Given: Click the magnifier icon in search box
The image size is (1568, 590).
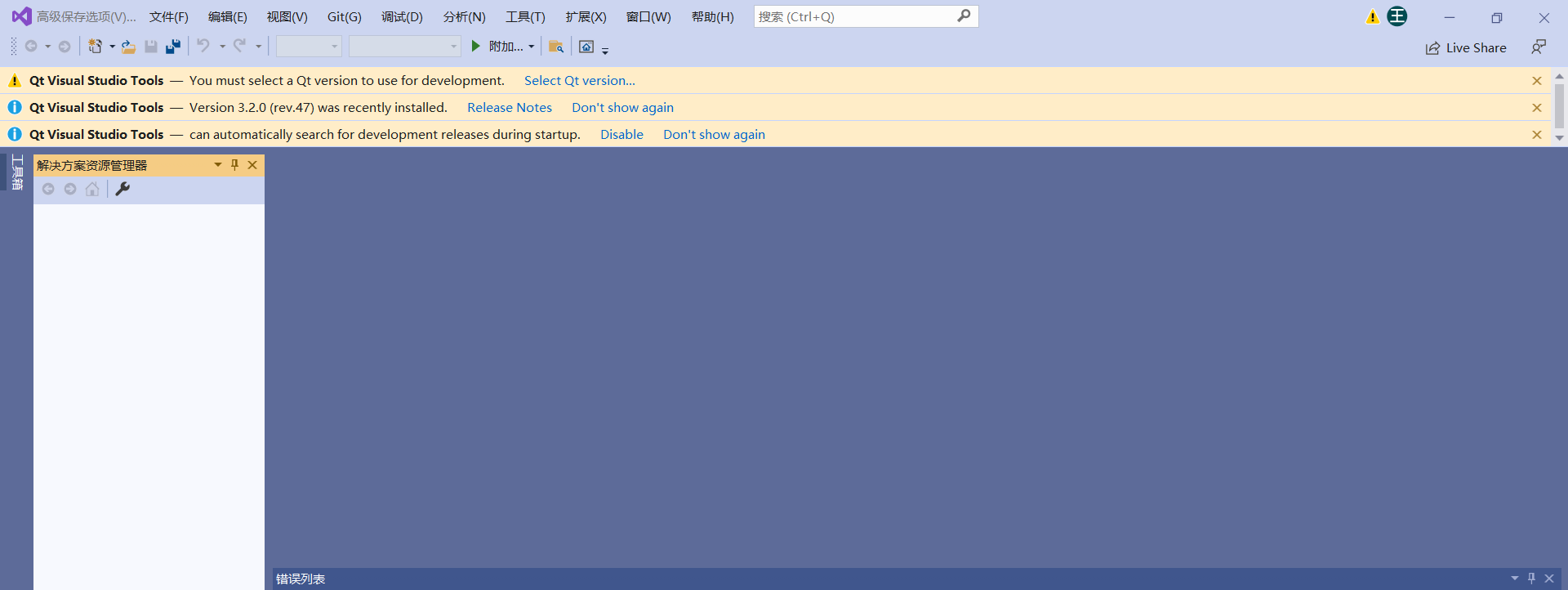Looking at the screenshot, I should (964, 16).
